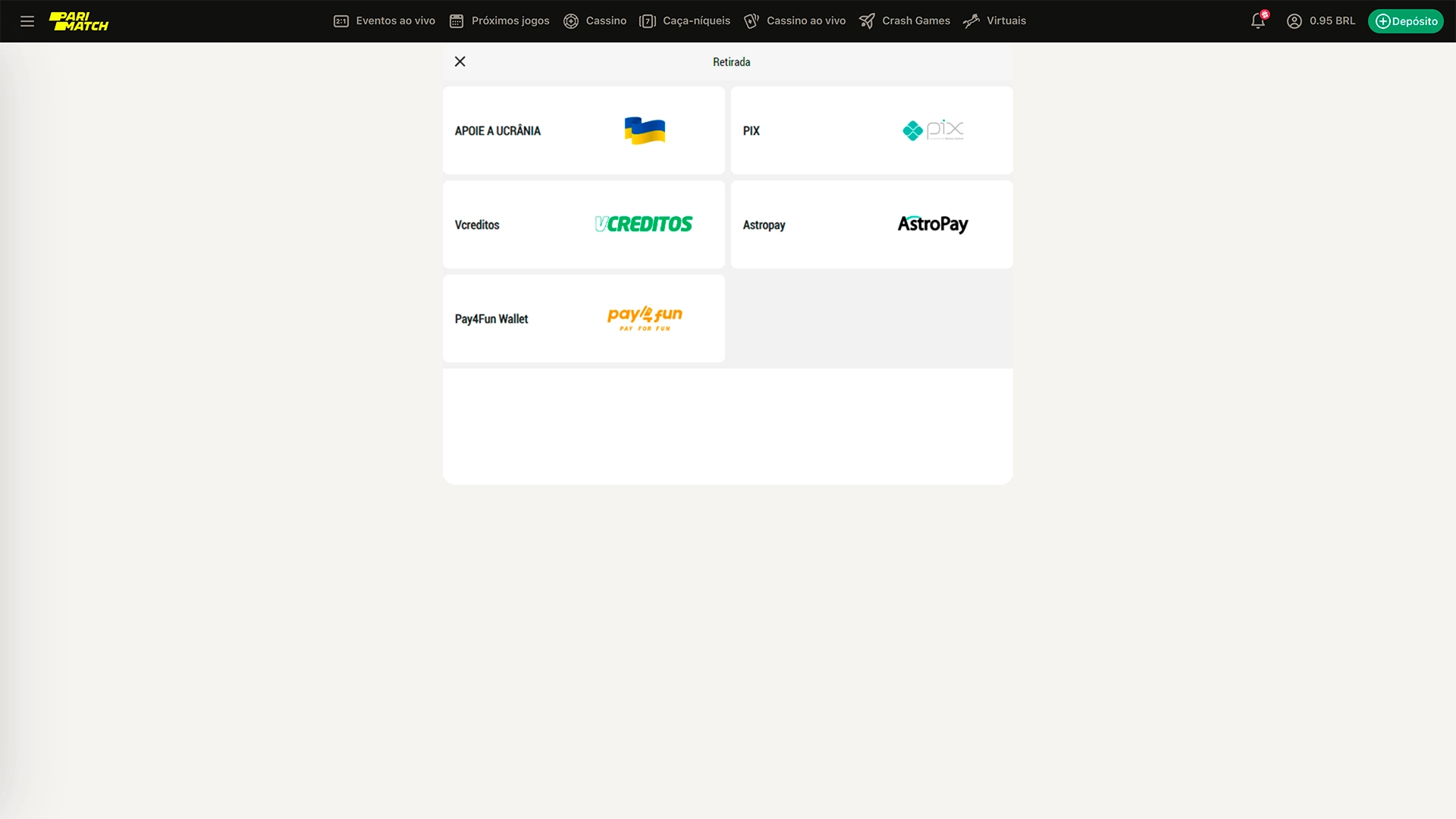Click the Parimatch logo

tap(79, 21)
